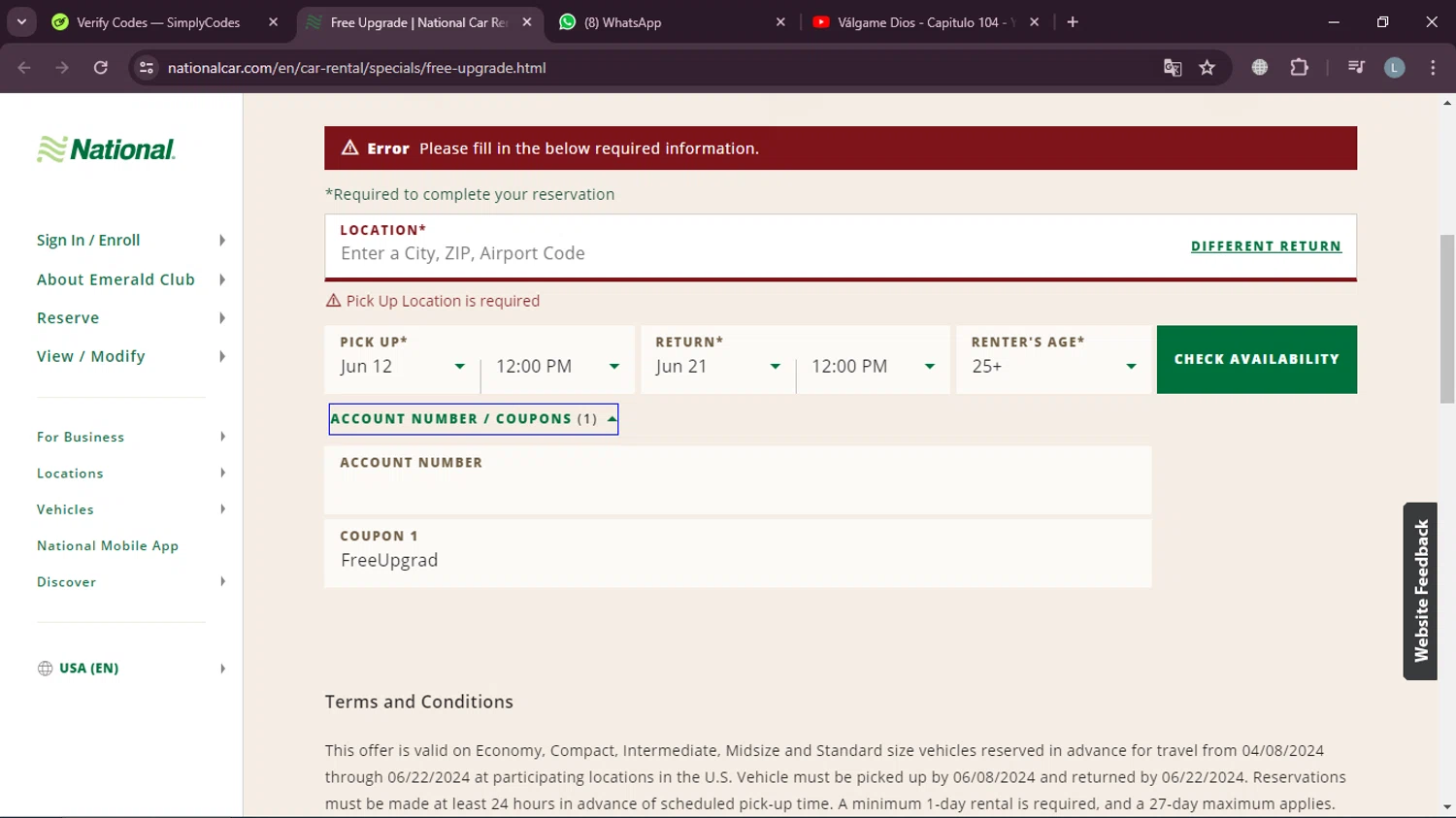Open the National Mobile App link
Viewport: 1456px width, 818px height.
coord(108,546)
